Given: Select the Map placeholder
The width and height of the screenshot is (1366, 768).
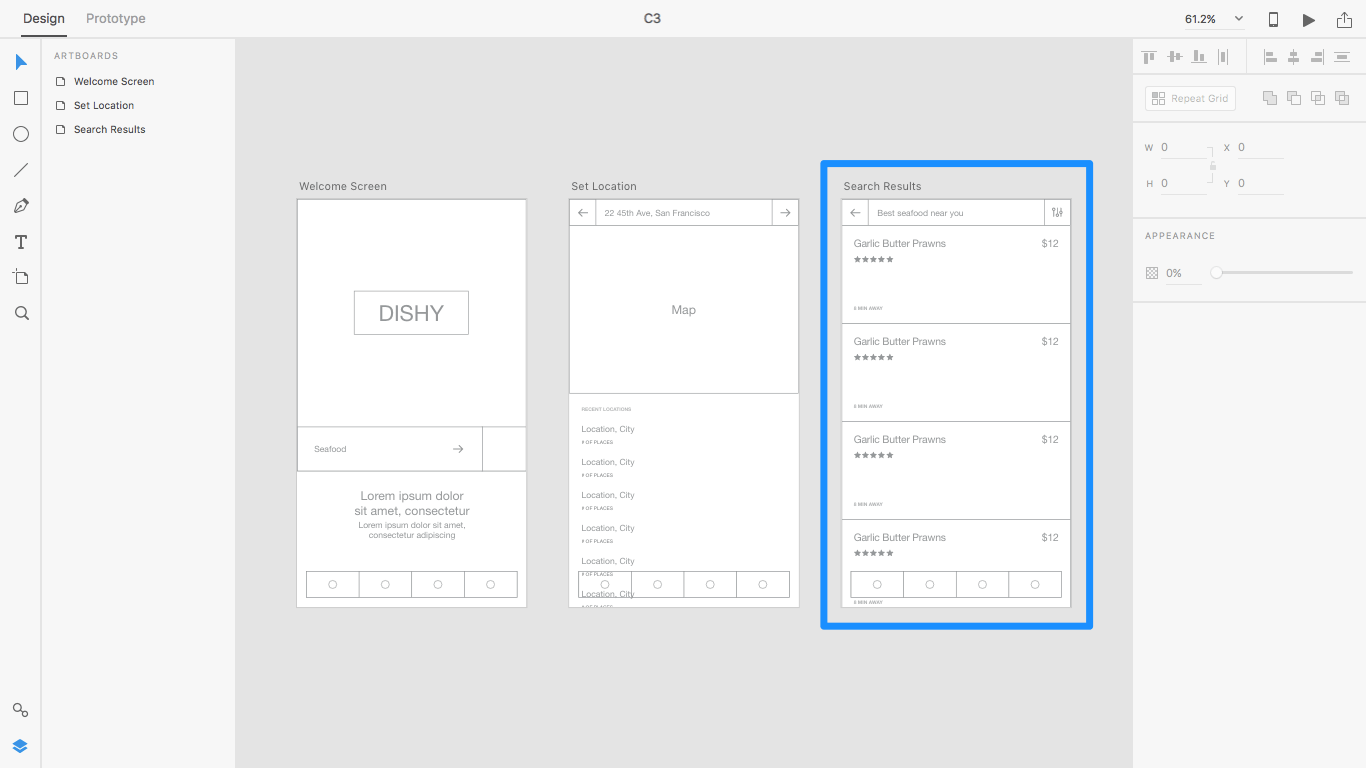Looking at the screenshot, I should [x=684, y=310].
